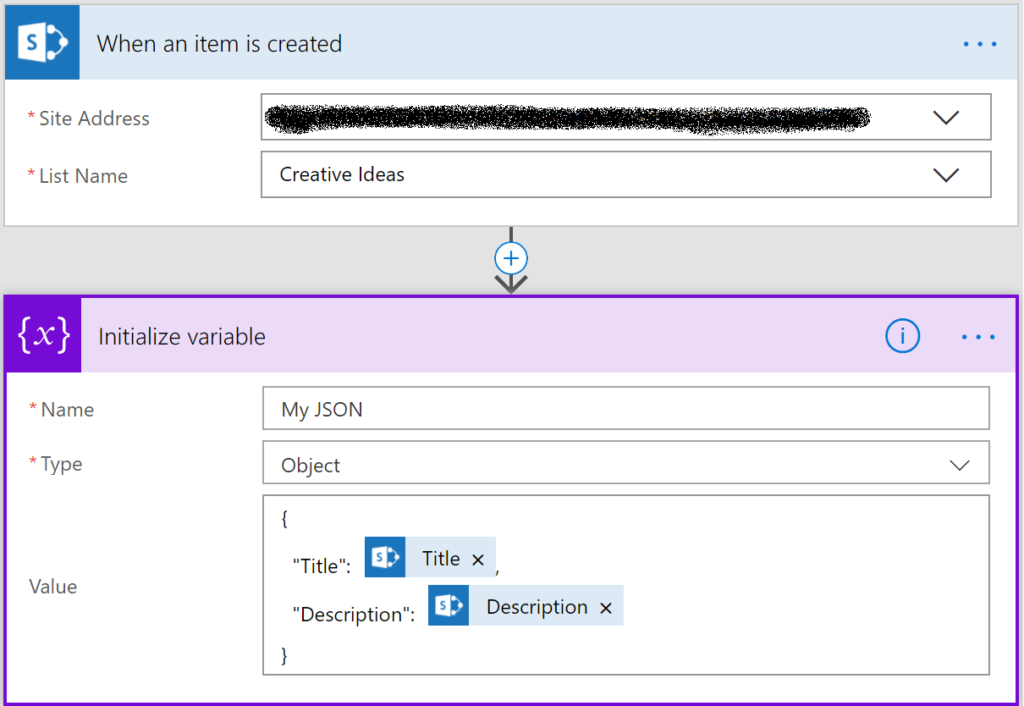Open the Site Address dropdown

pos(946,117)
